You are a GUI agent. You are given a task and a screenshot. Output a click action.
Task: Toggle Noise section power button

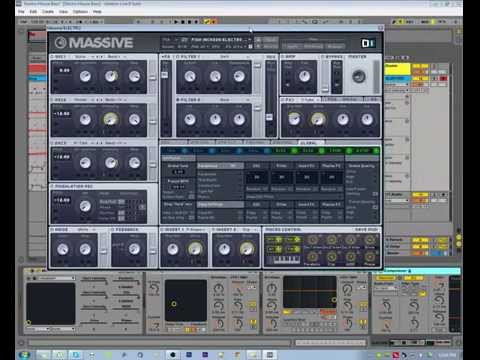tap(52, 230)
